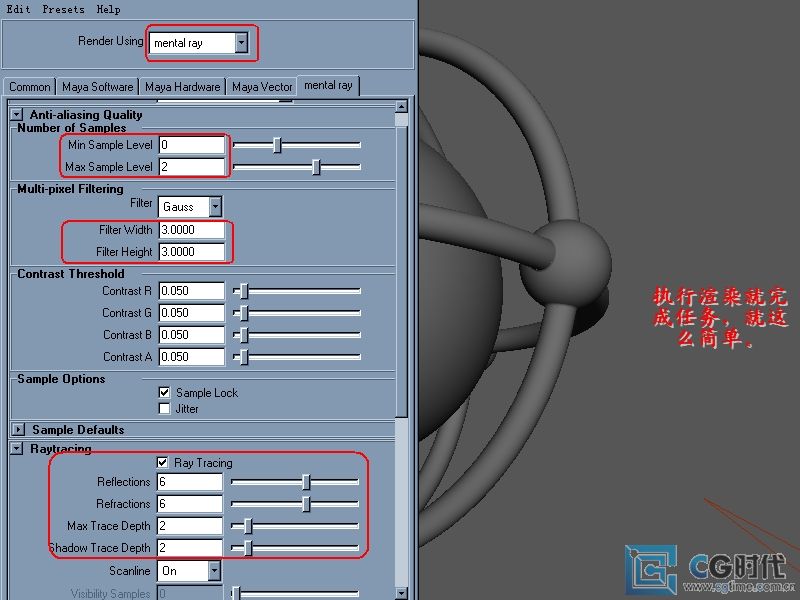Click the Contrast A value field
The width and height of the screenshot is (800, 600).
pyautogui.click(x=191, y=357)
